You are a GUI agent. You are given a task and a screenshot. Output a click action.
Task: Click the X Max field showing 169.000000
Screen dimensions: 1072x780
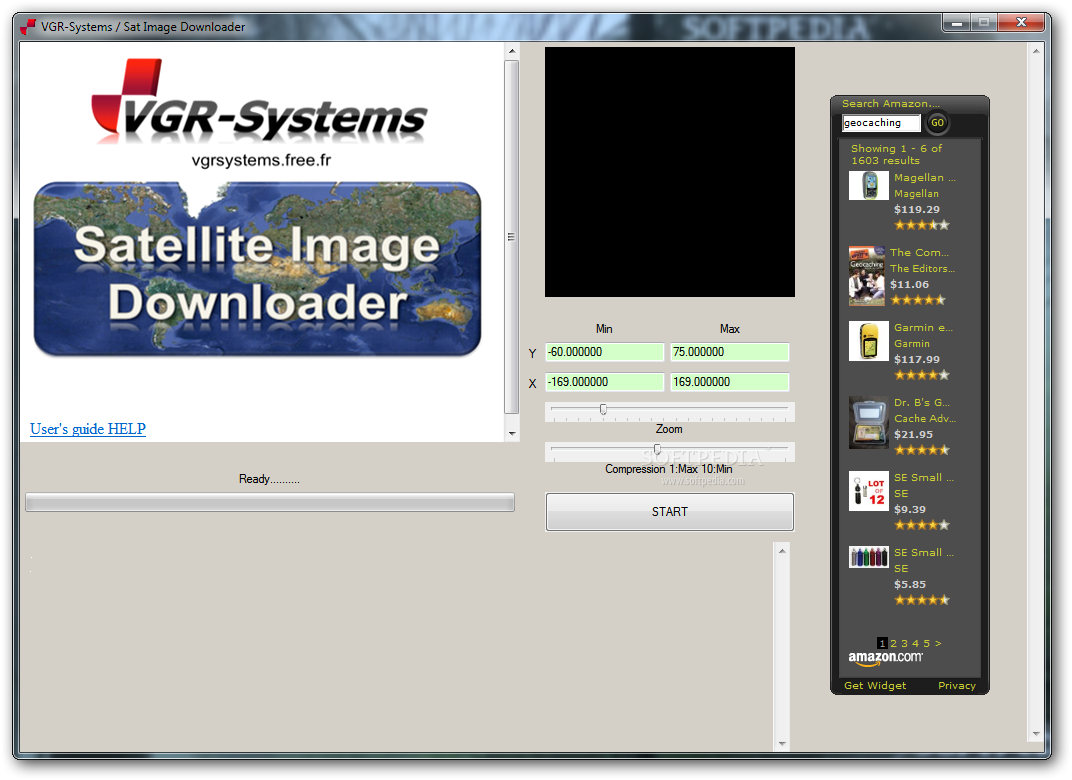[729, 382]
